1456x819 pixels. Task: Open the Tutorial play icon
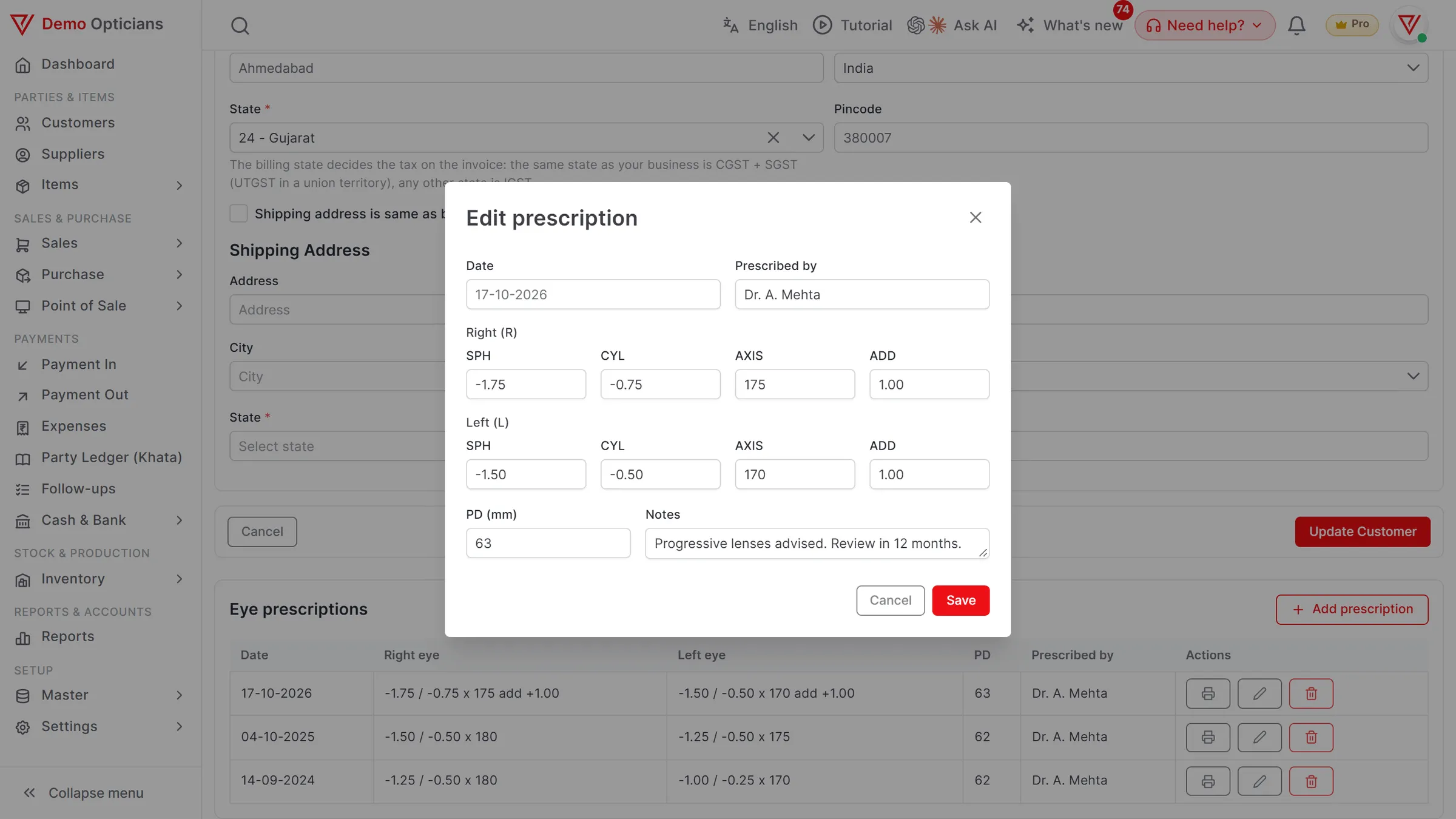822,25
